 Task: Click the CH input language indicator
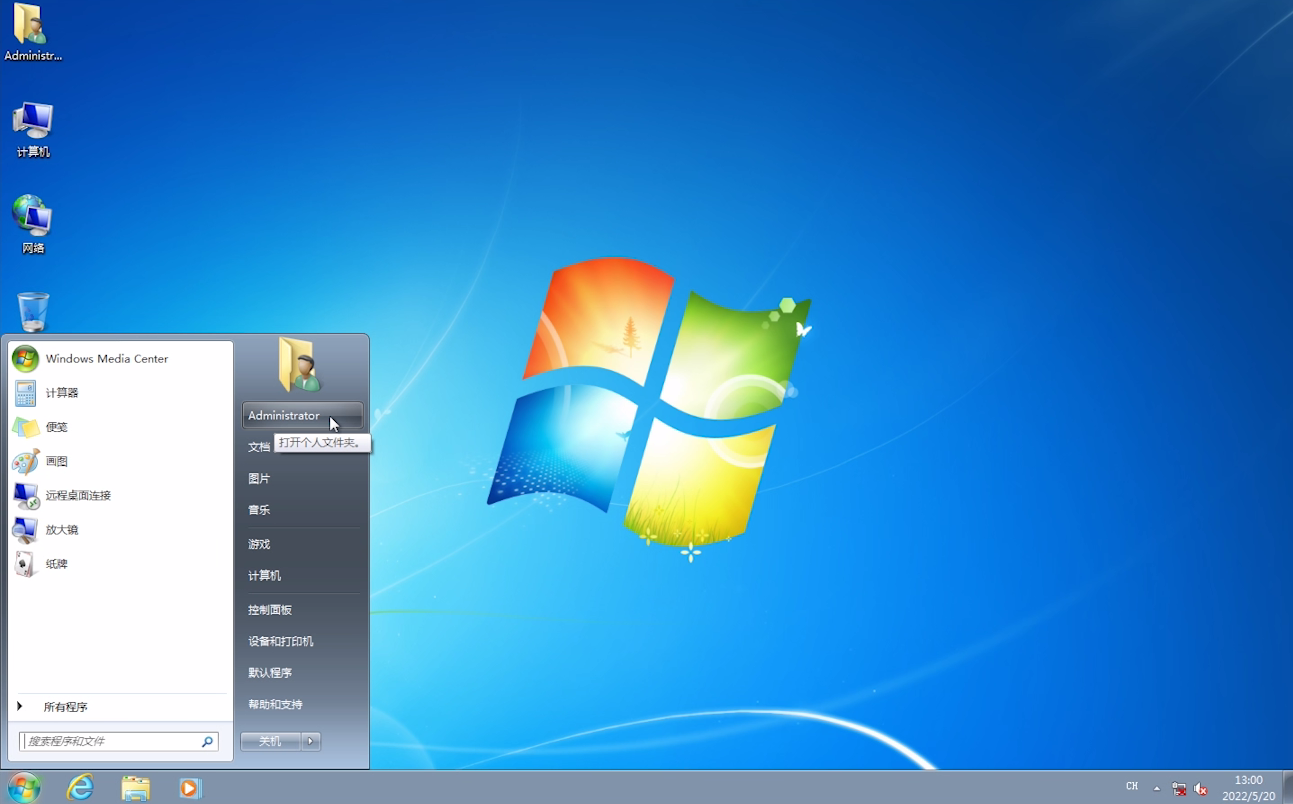pos(1132,787)
